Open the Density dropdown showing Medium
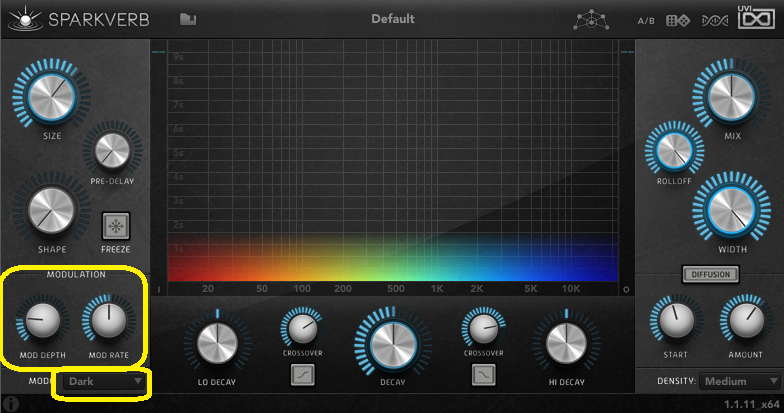This screenshot has width=784, height=413. 741,381
